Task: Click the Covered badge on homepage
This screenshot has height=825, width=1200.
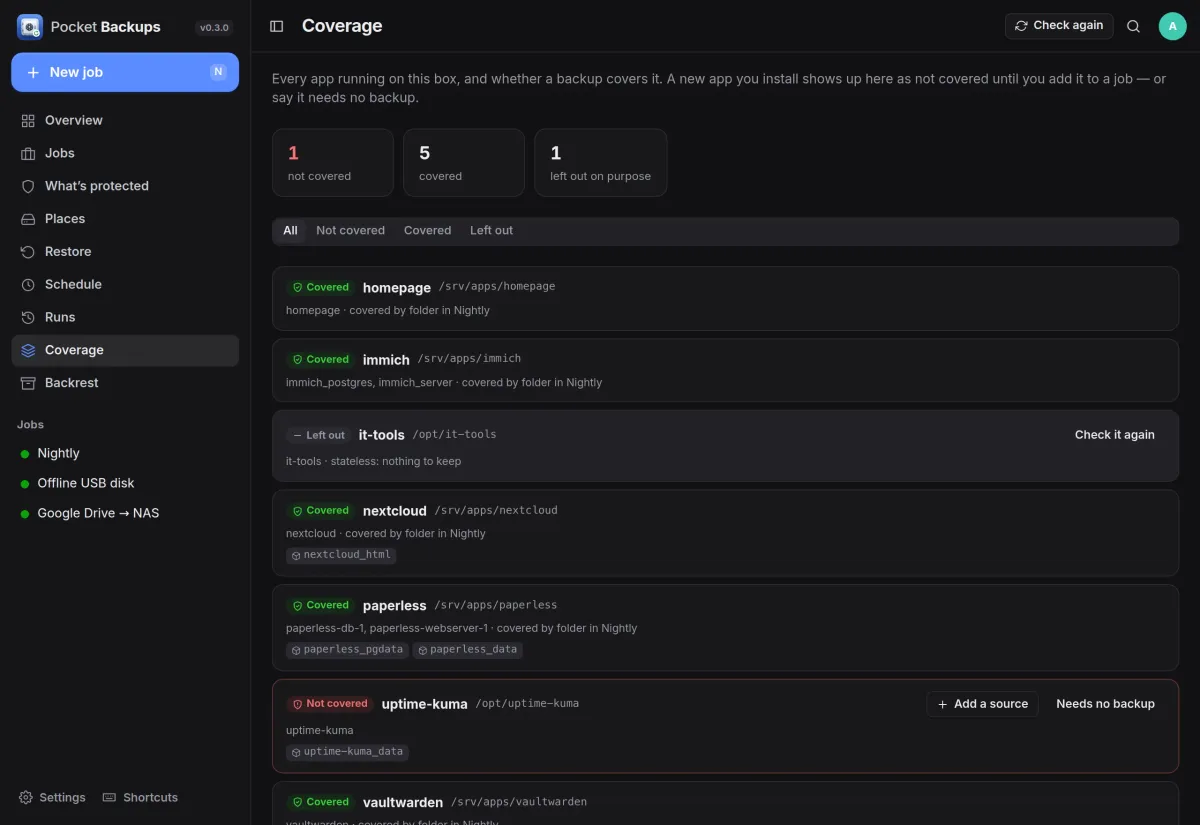Action: point(320,287)
